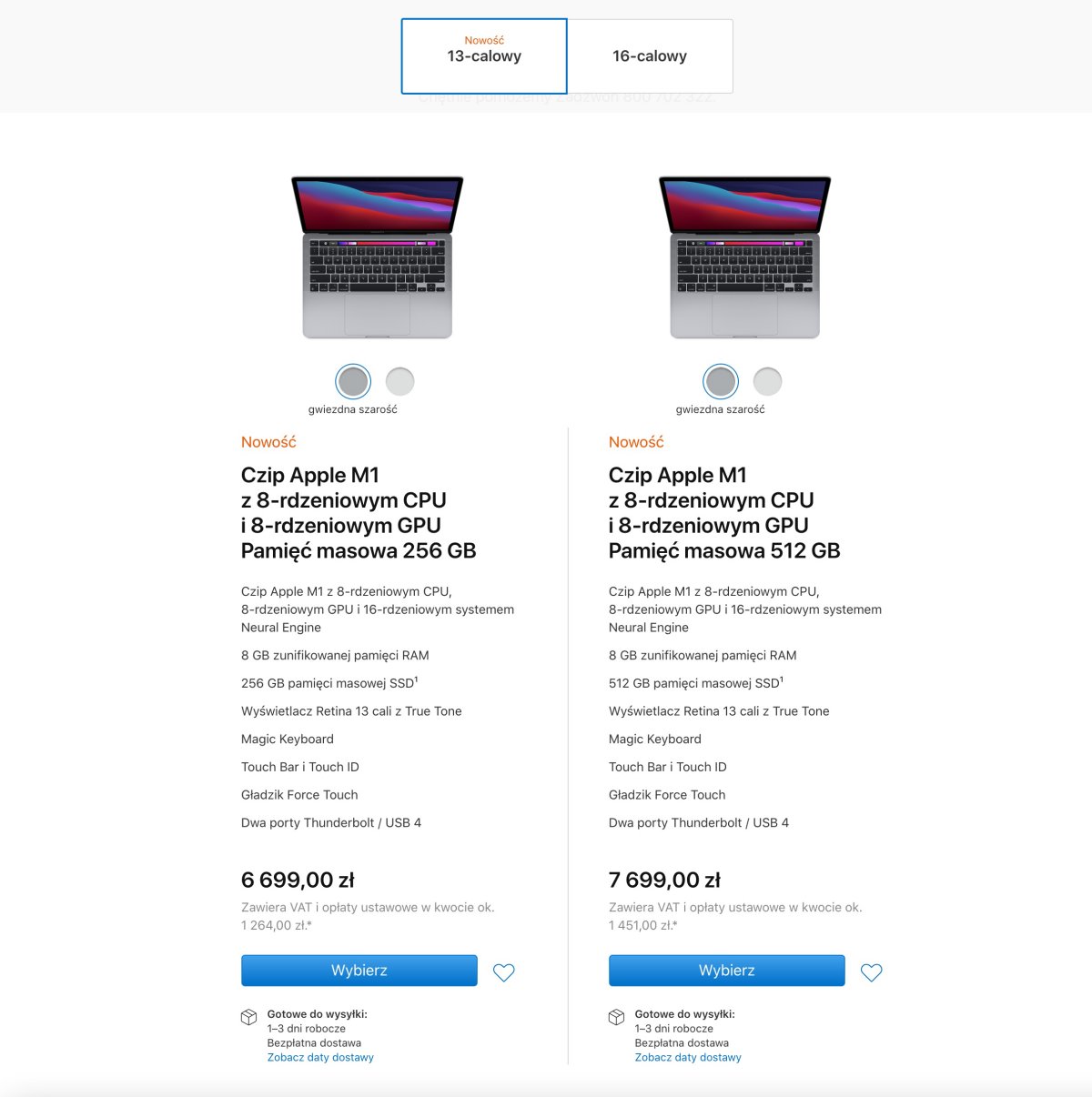Click shipping box icon under 256 GB model
This screenshot has width=1092, height=1097.
click(x=248, y=1017)
